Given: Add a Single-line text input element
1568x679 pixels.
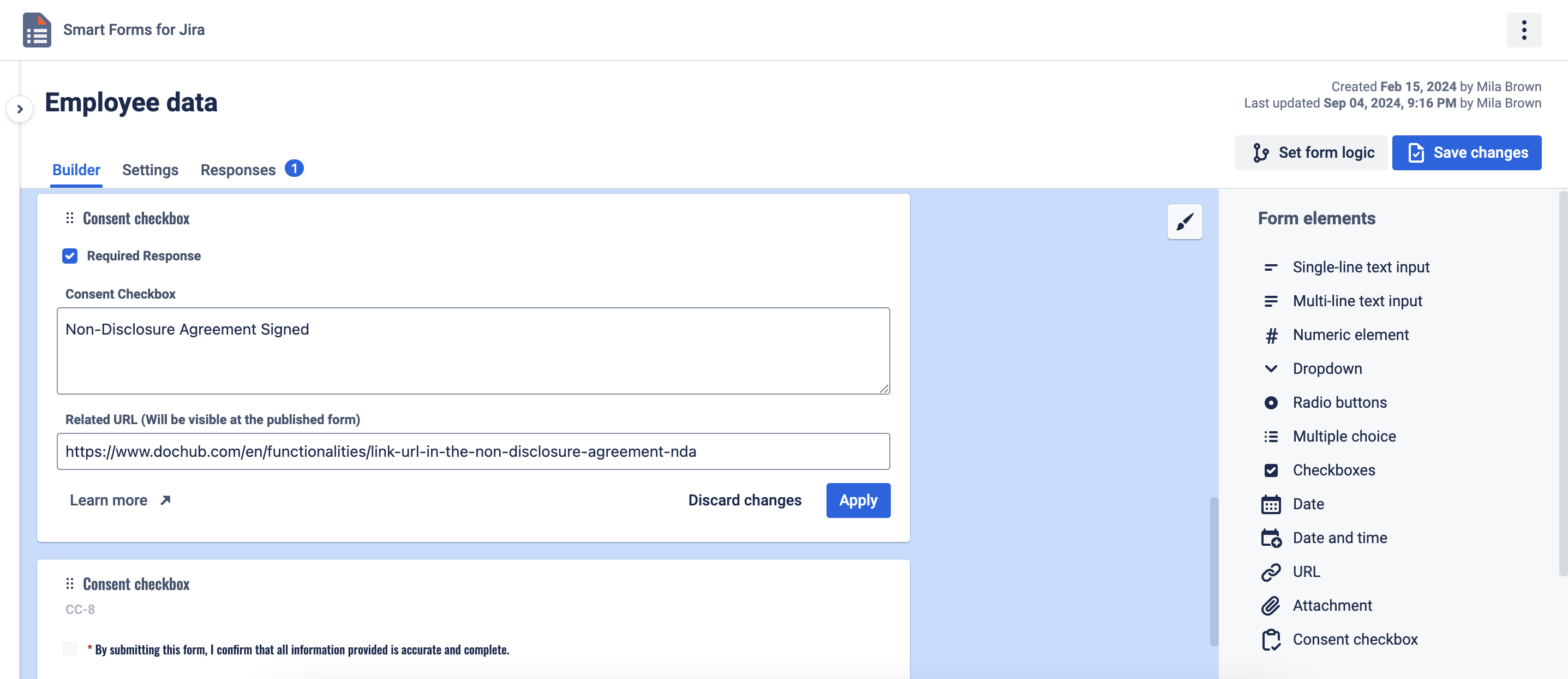Looking at the screenshot, I should (1361, 267).
